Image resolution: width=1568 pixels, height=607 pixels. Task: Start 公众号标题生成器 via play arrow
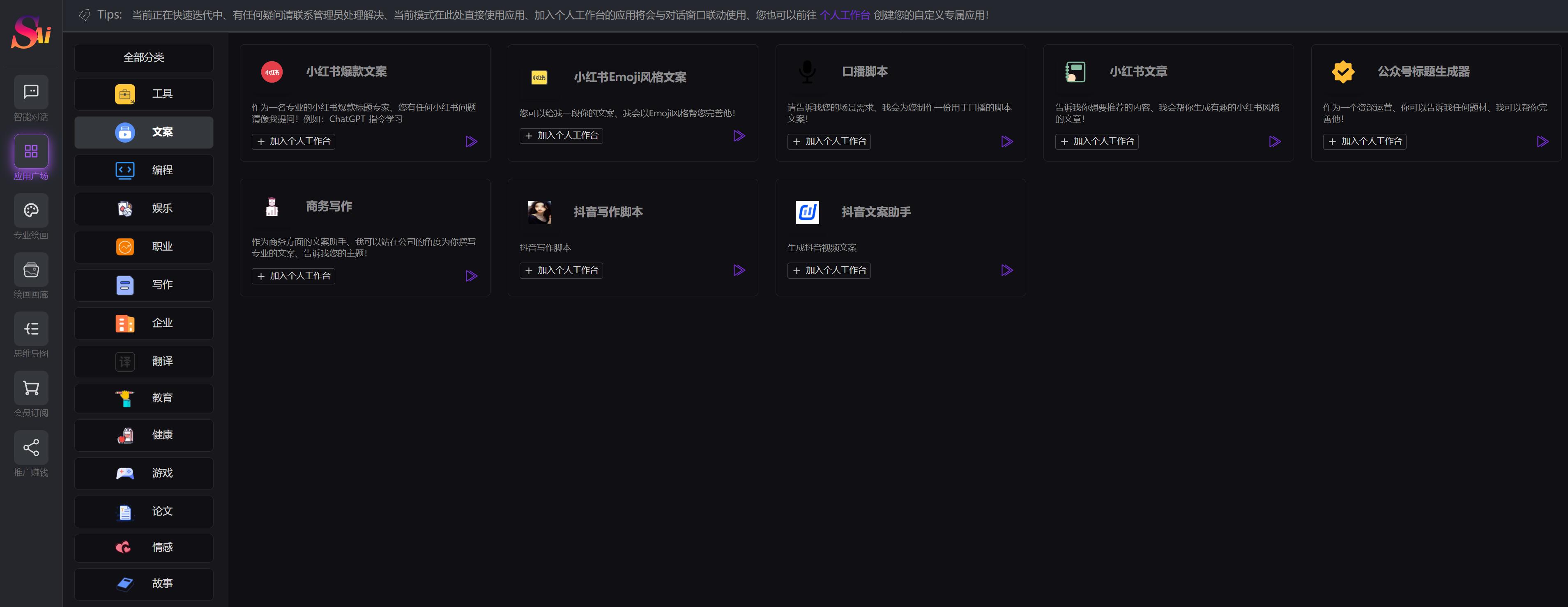(1543, 142)
